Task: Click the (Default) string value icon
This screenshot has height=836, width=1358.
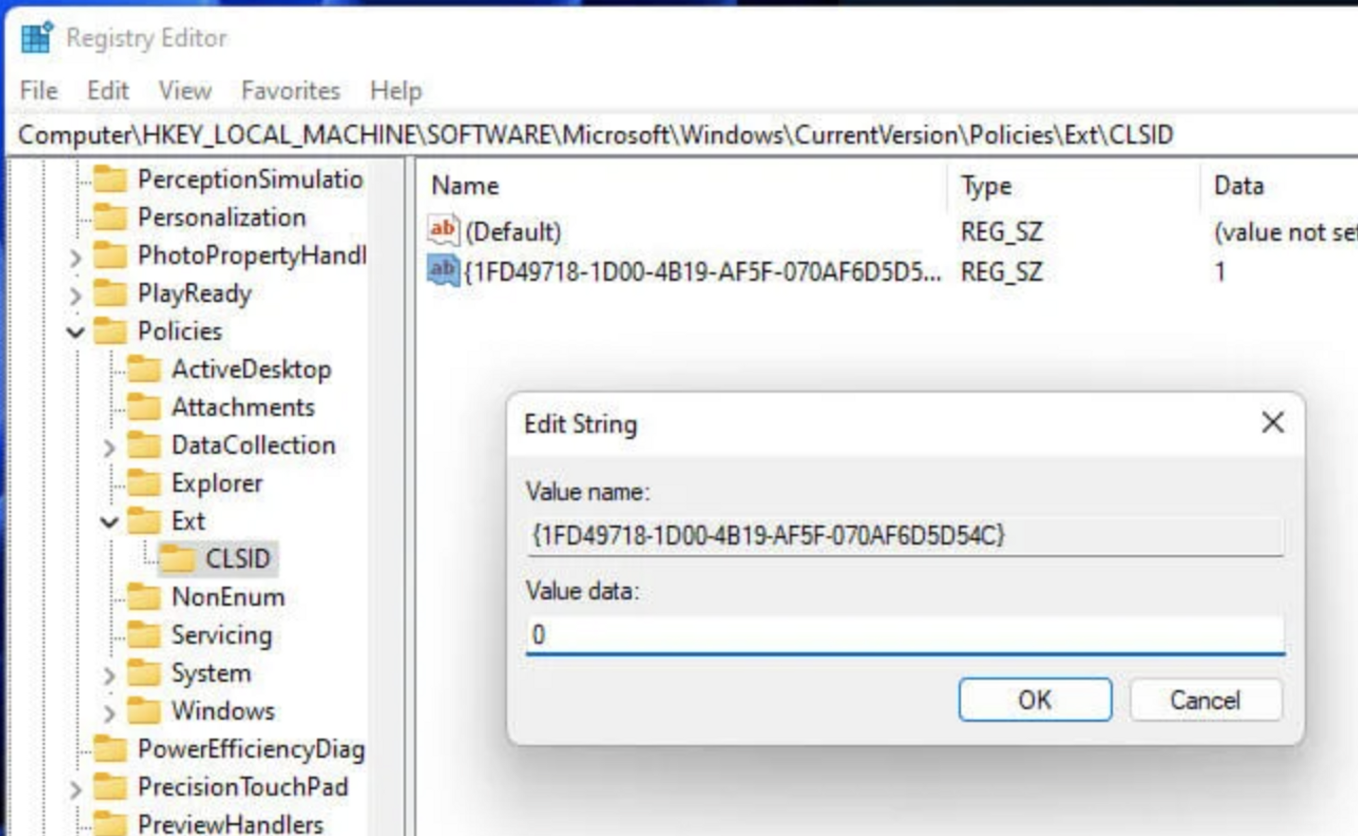Action: point(443,231)
